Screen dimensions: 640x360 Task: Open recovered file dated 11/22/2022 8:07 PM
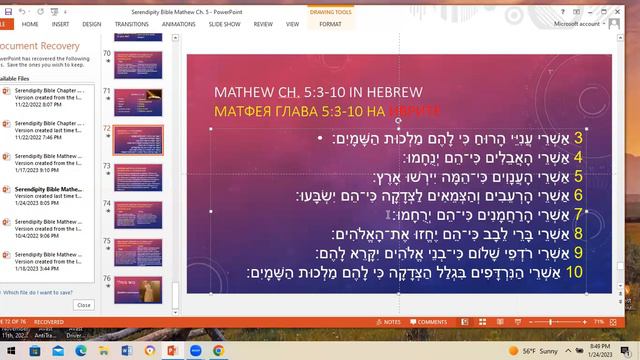47,98
